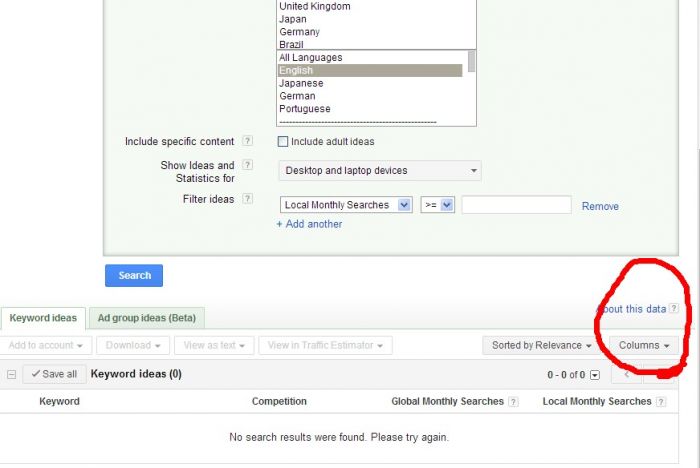Click + Add another filter link
This screenshot has height=468, width=700.
tap(309, 224)
